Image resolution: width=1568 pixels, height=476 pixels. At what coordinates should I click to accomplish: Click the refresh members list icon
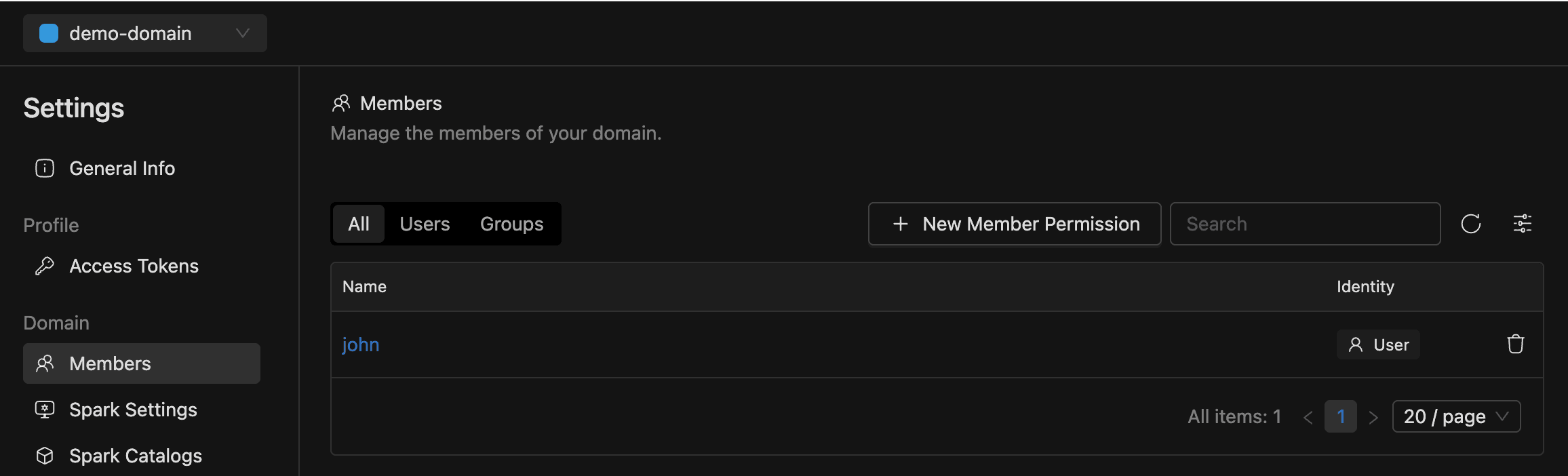coord(1470,224)
